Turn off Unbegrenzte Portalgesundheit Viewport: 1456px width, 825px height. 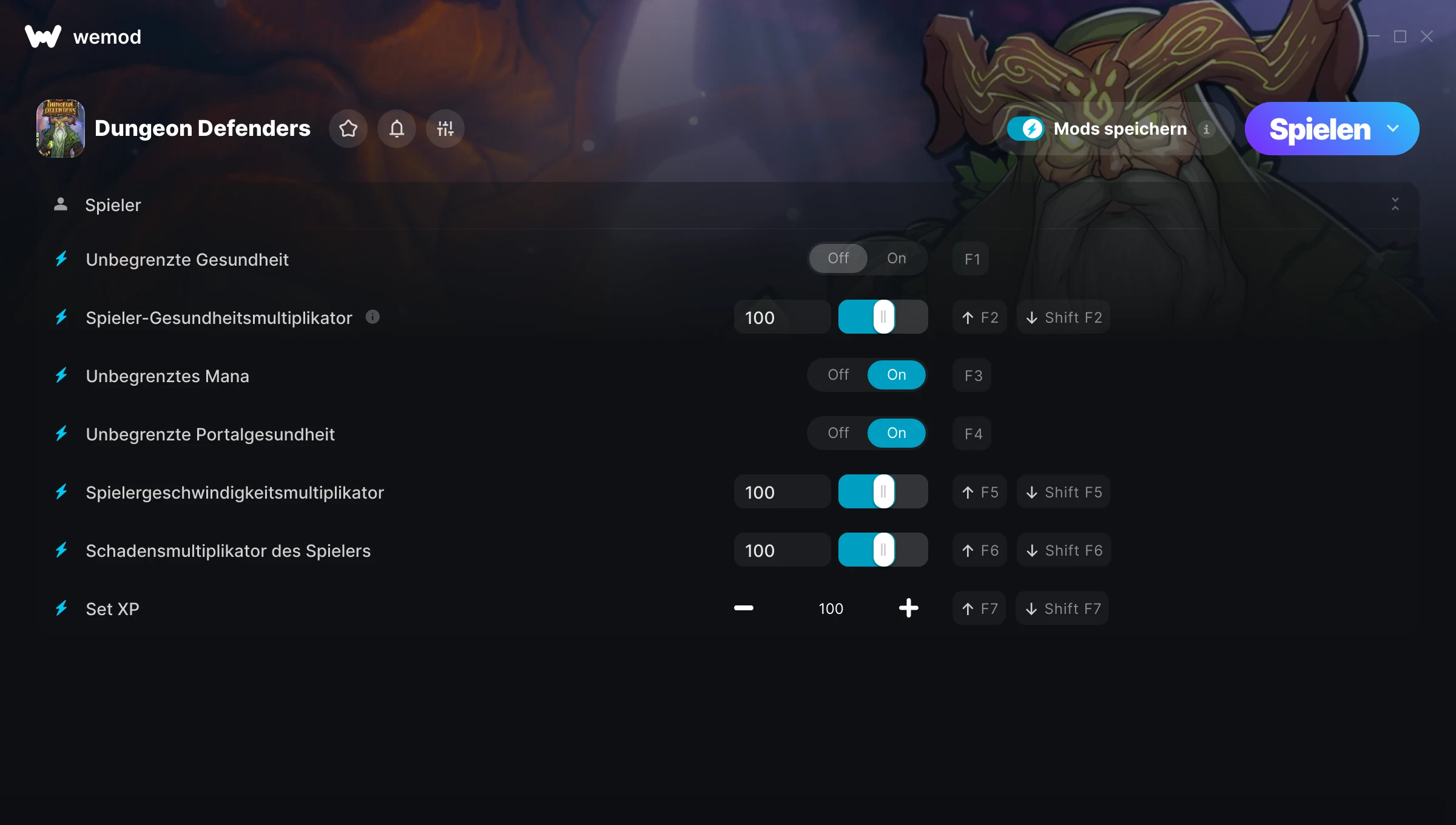(838, 433)
